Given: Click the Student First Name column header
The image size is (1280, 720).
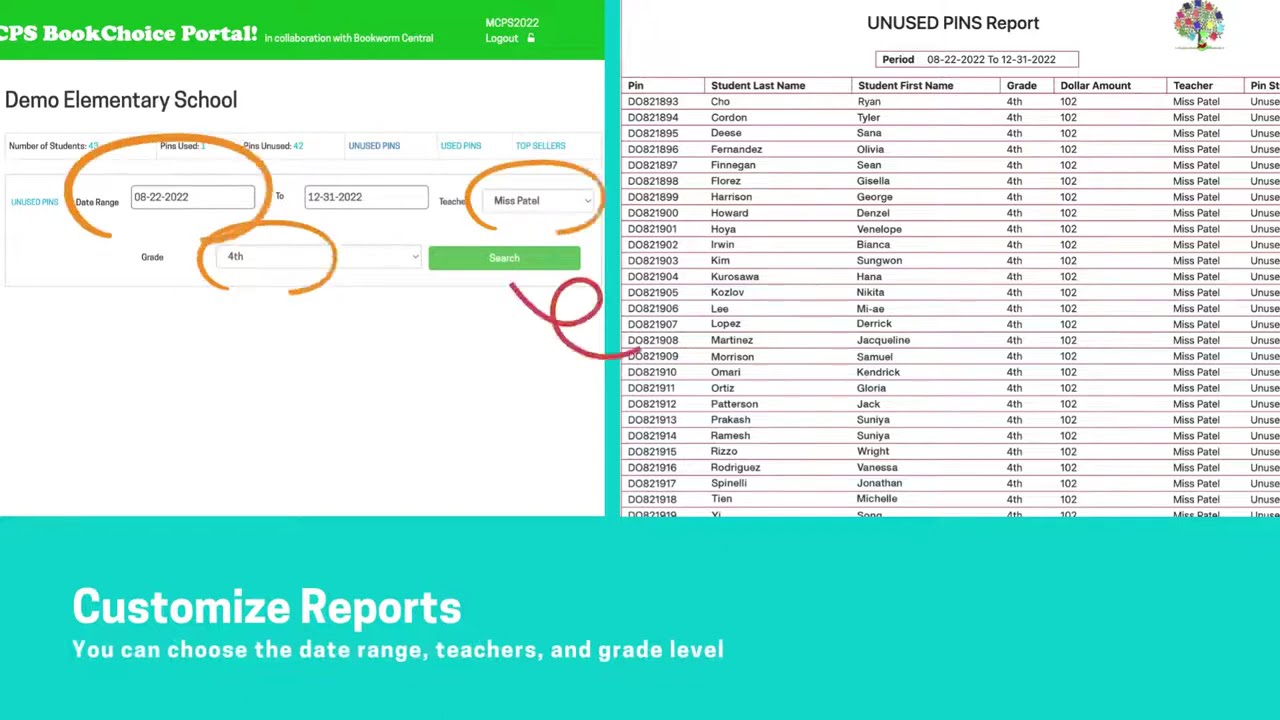Looking at the screenshot, I should point(905,86).
